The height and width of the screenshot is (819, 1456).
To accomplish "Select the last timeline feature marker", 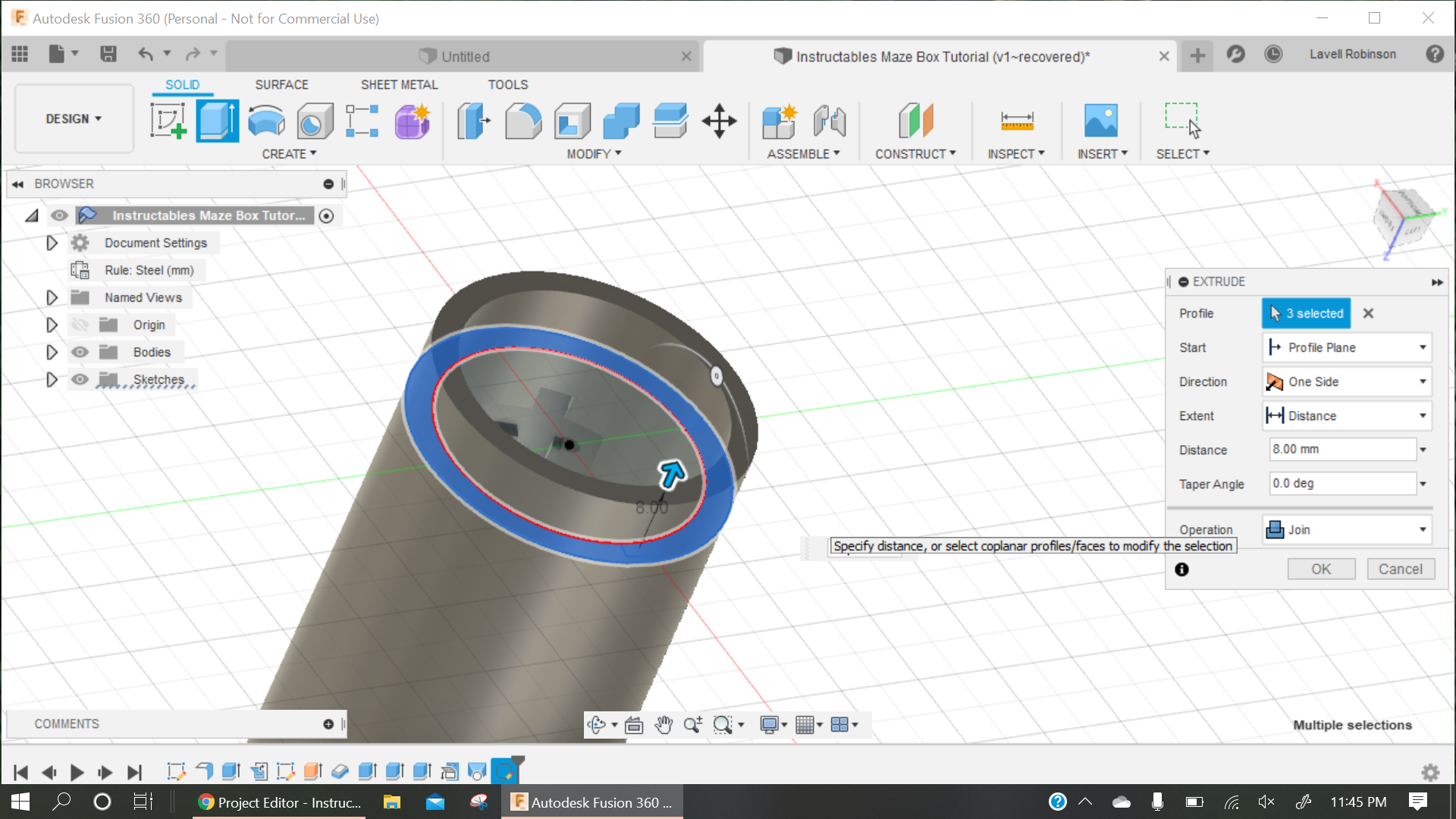I will point(504,771).
